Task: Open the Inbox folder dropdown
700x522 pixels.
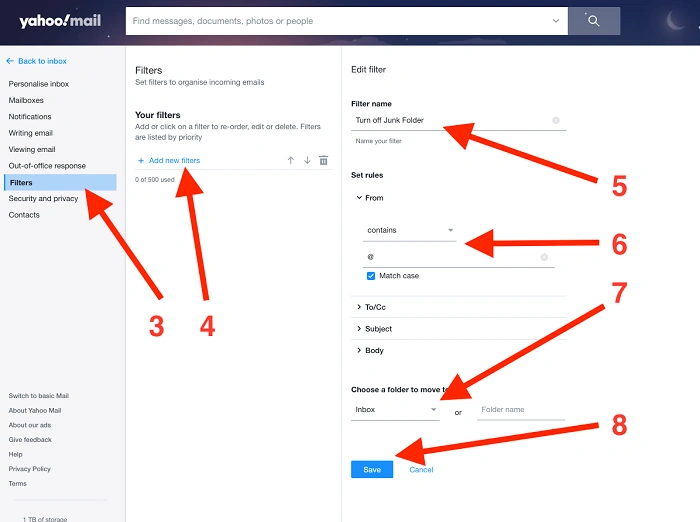Action: (x=395, y=409)
